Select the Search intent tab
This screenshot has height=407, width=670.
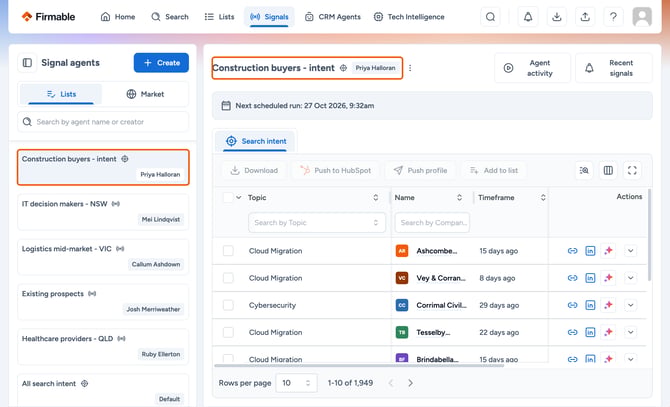(x=256, y=141)
